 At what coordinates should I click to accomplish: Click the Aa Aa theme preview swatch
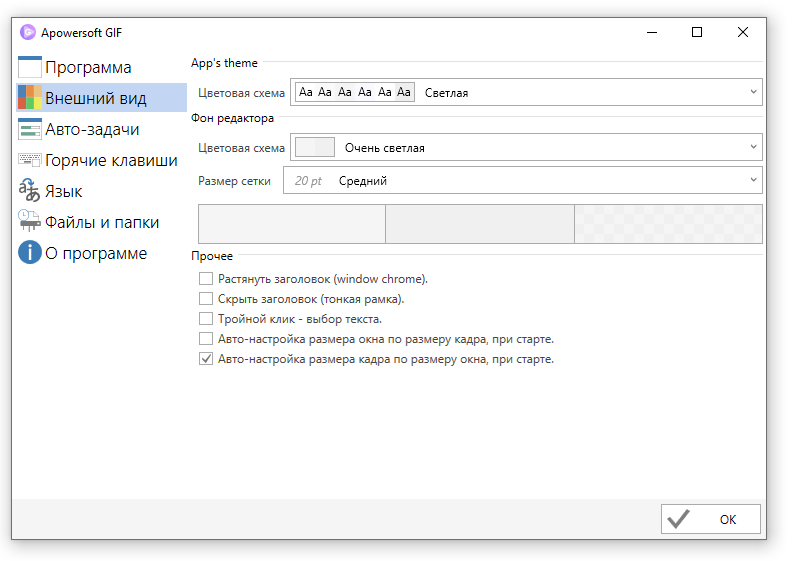355,92
